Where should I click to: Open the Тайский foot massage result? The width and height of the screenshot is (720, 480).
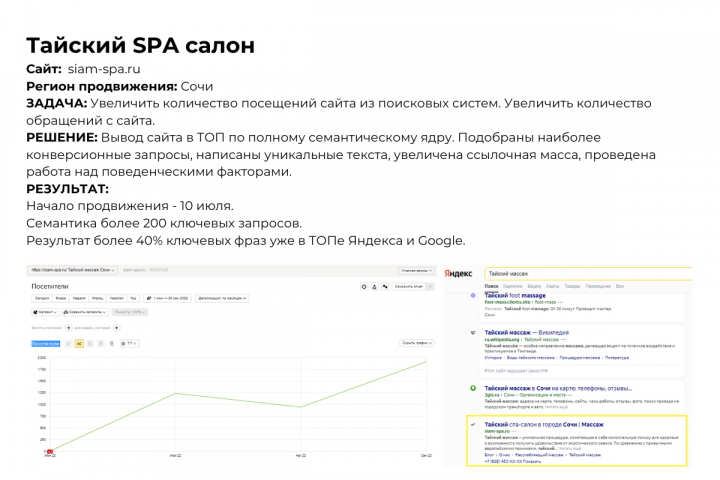click(x=515, y=295)
